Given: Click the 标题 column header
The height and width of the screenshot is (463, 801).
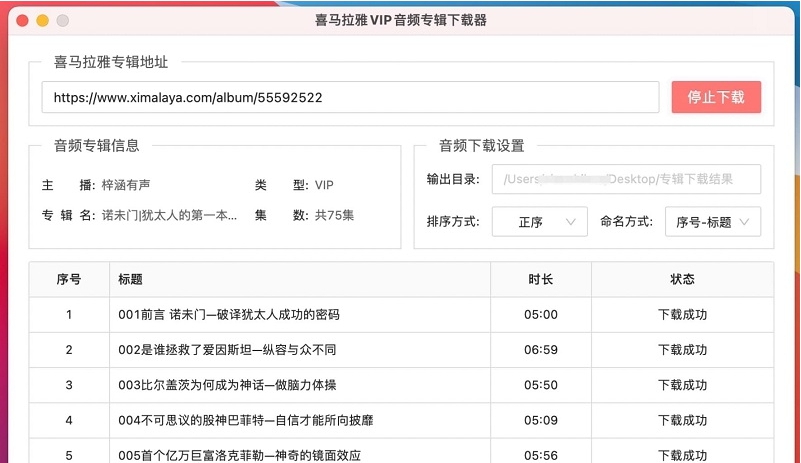Looking at the screenshot, I should click(300, 280).
